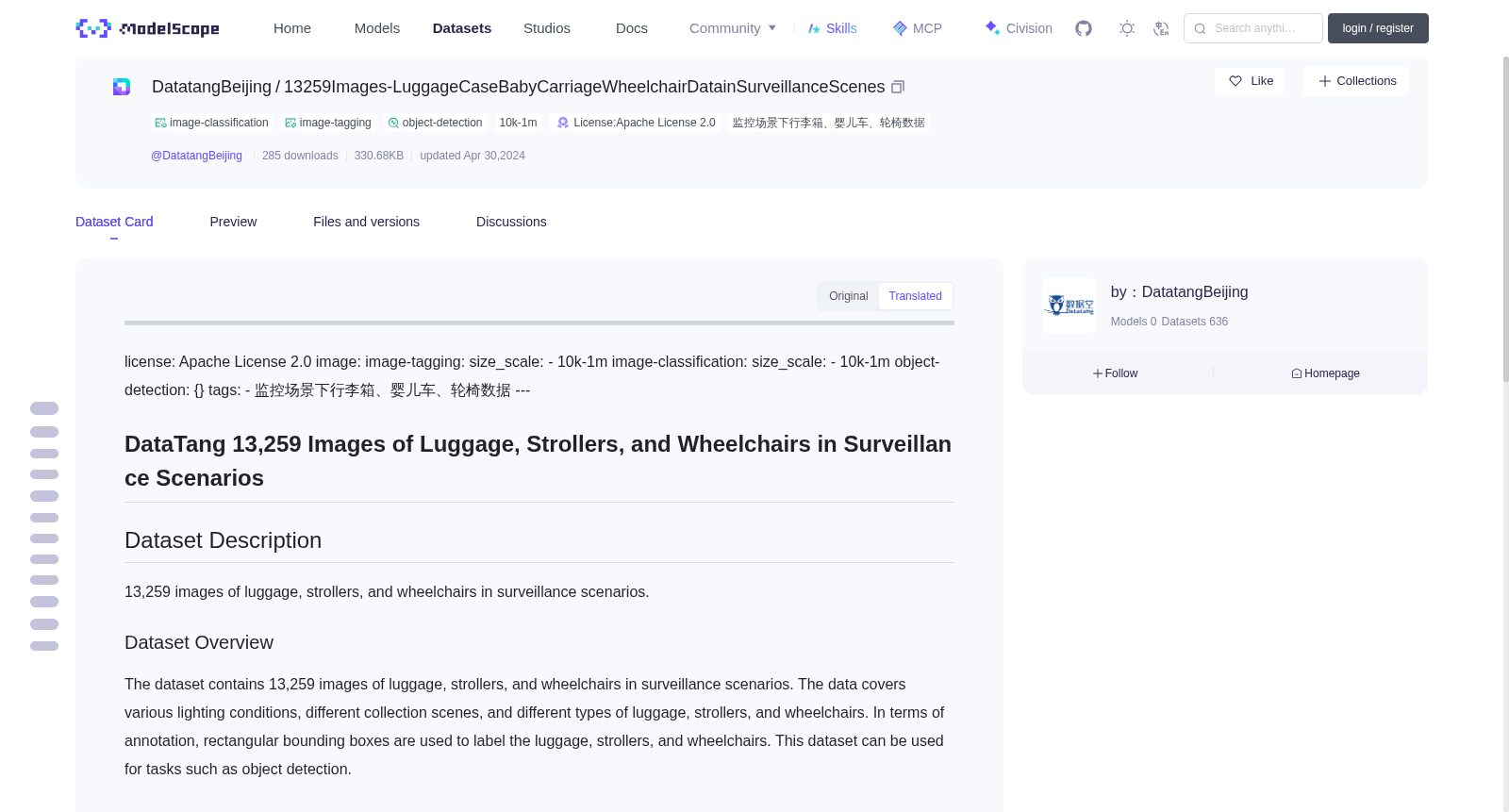Viewport: 1509px width, 812px height.
Task: Click the Datasets 636 count
Action: (1195, 322)
